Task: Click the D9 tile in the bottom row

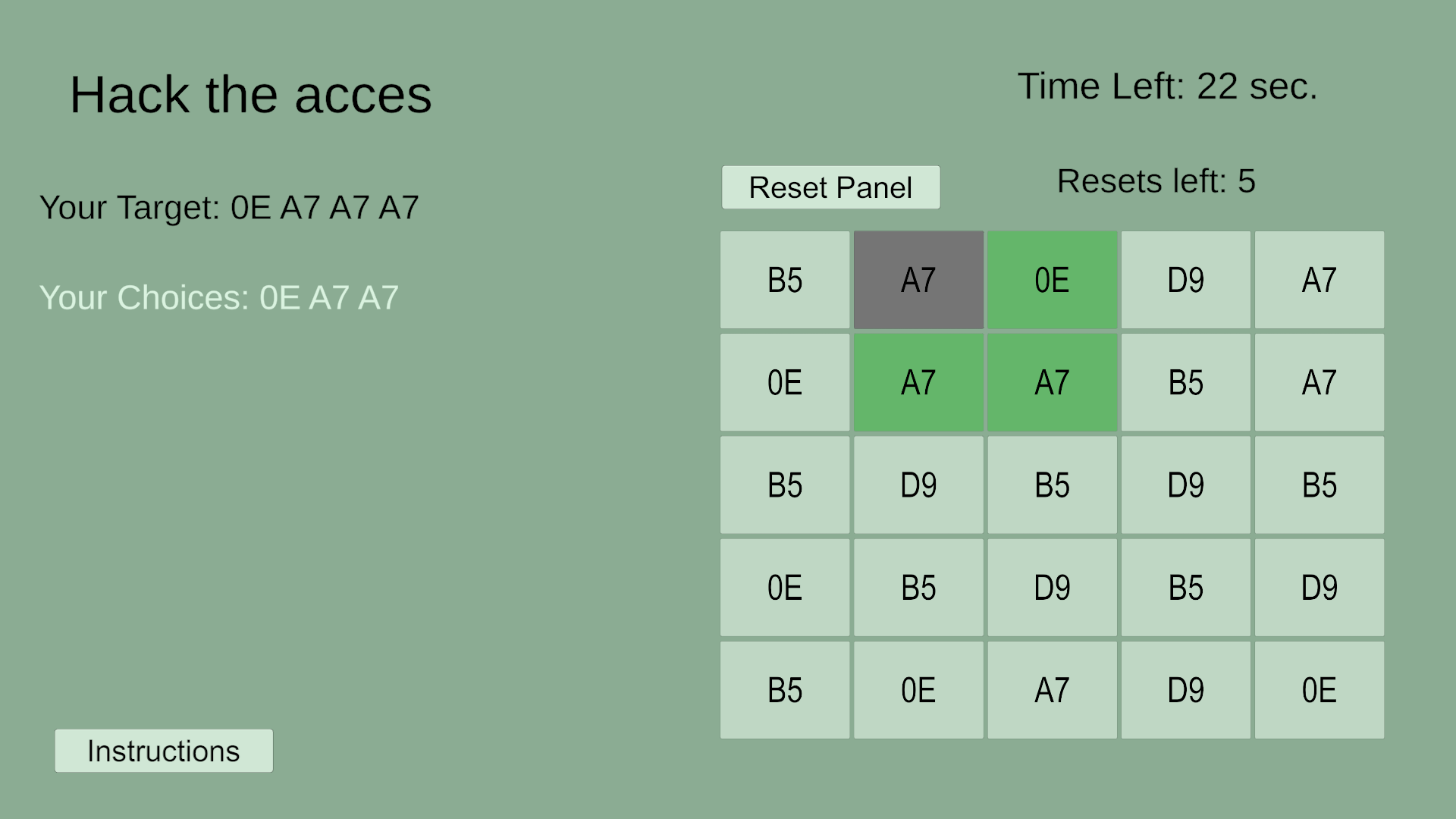Action: [1185, 690]
